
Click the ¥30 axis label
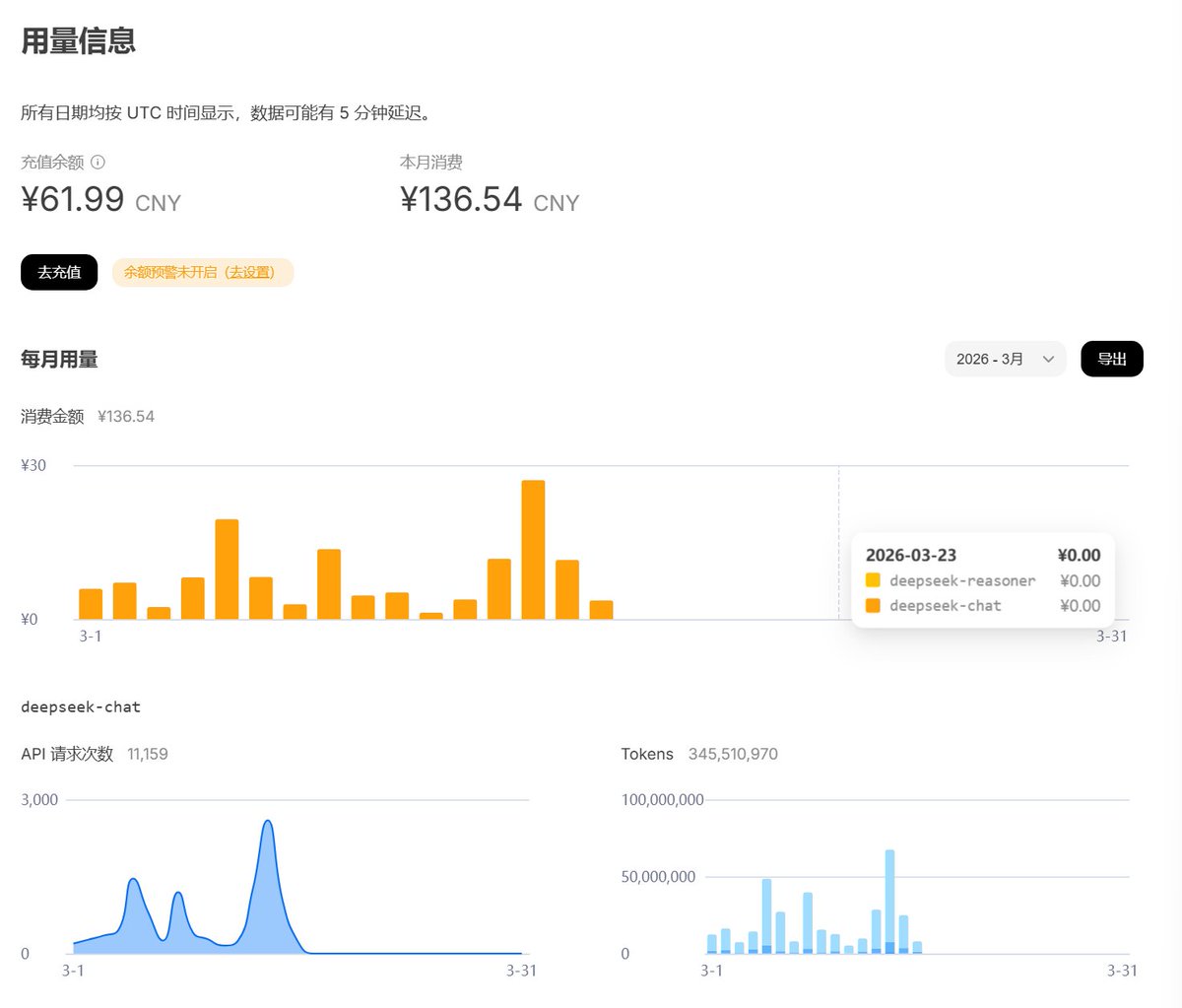point(33,465)
